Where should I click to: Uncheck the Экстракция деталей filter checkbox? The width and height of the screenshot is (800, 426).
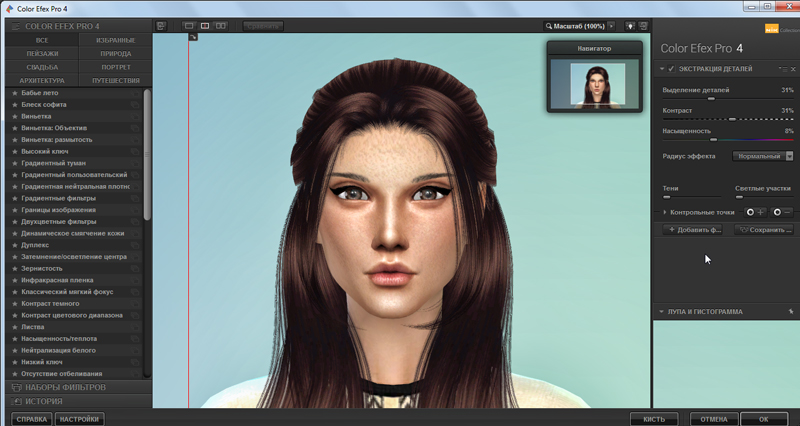click(671, 69)
